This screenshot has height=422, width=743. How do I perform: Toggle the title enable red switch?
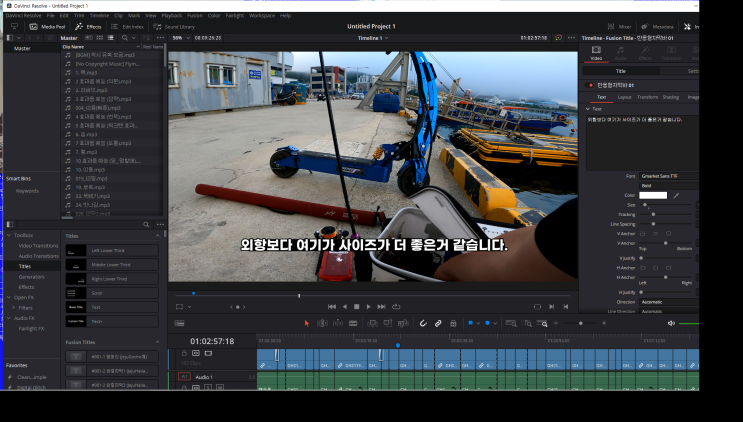590,85
